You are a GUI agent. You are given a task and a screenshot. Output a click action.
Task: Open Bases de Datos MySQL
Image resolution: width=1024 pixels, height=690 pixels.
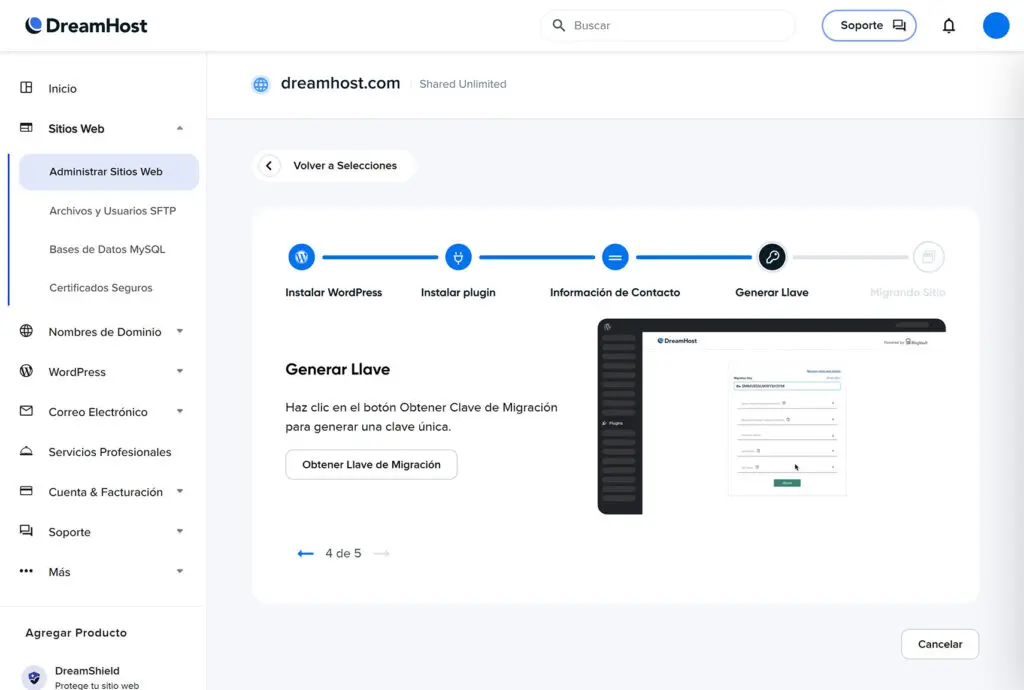107,249
